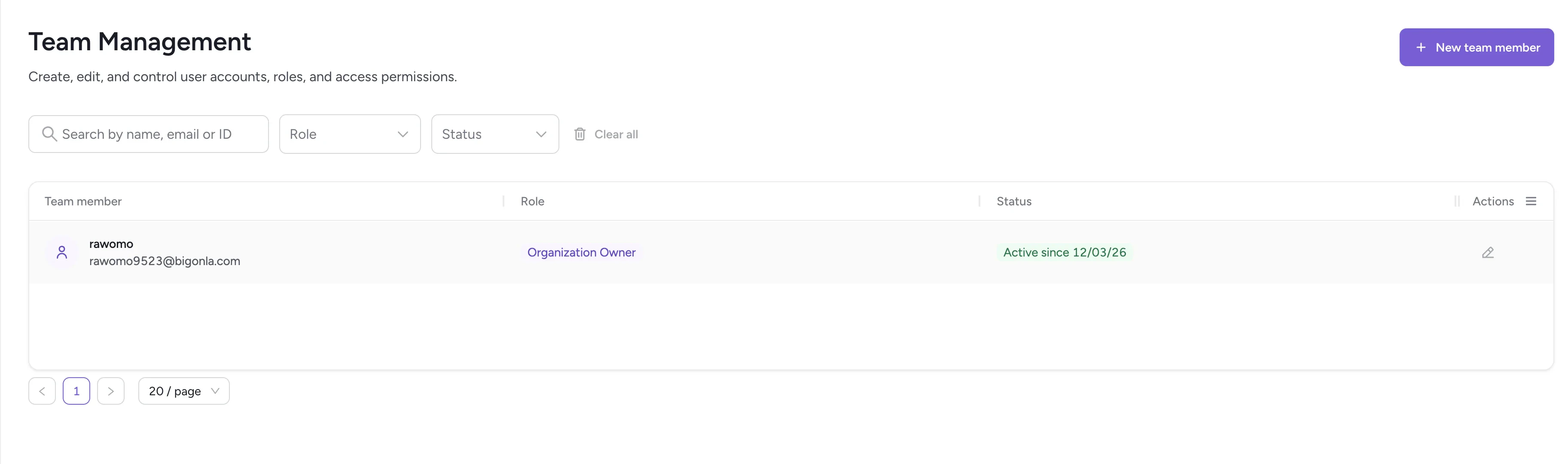Click the Active since 12/03/26 status badge
This screenshot has height=464, width=1568.
tap(1064, 252)
